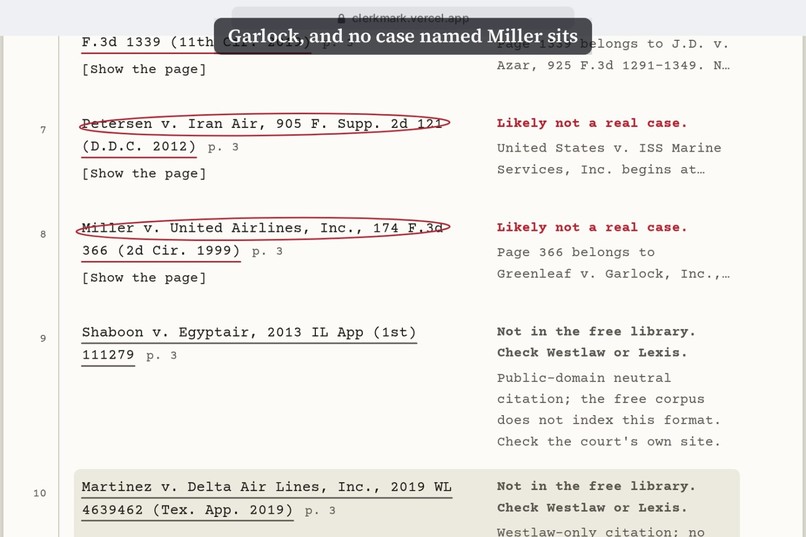Open the Petersen v. Iran Air citation

click(x=262, y=135)
